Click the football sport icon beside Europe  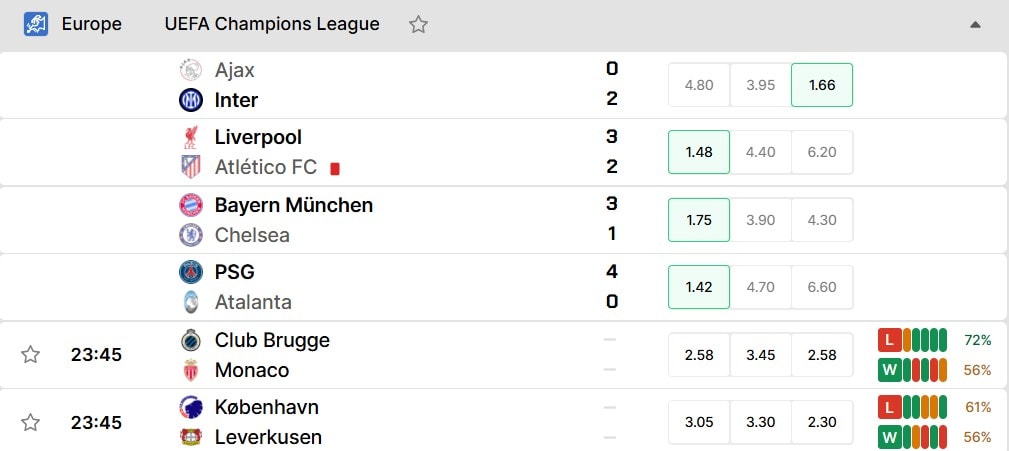point(36,24)
